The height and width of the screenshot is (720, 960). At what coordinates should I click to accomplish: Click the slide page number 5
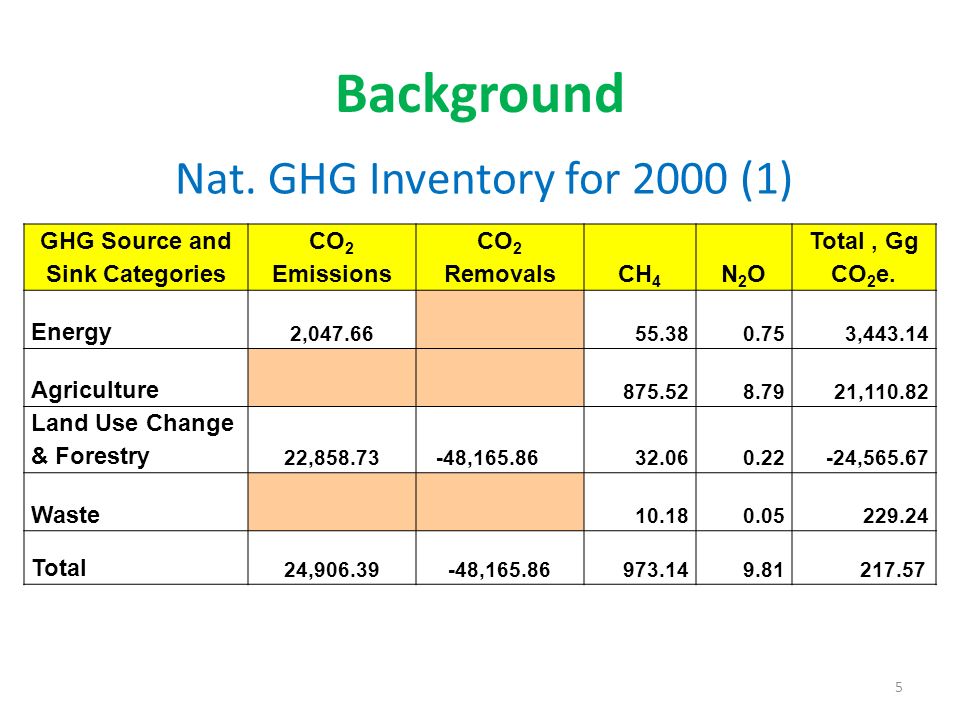(899, 687)
